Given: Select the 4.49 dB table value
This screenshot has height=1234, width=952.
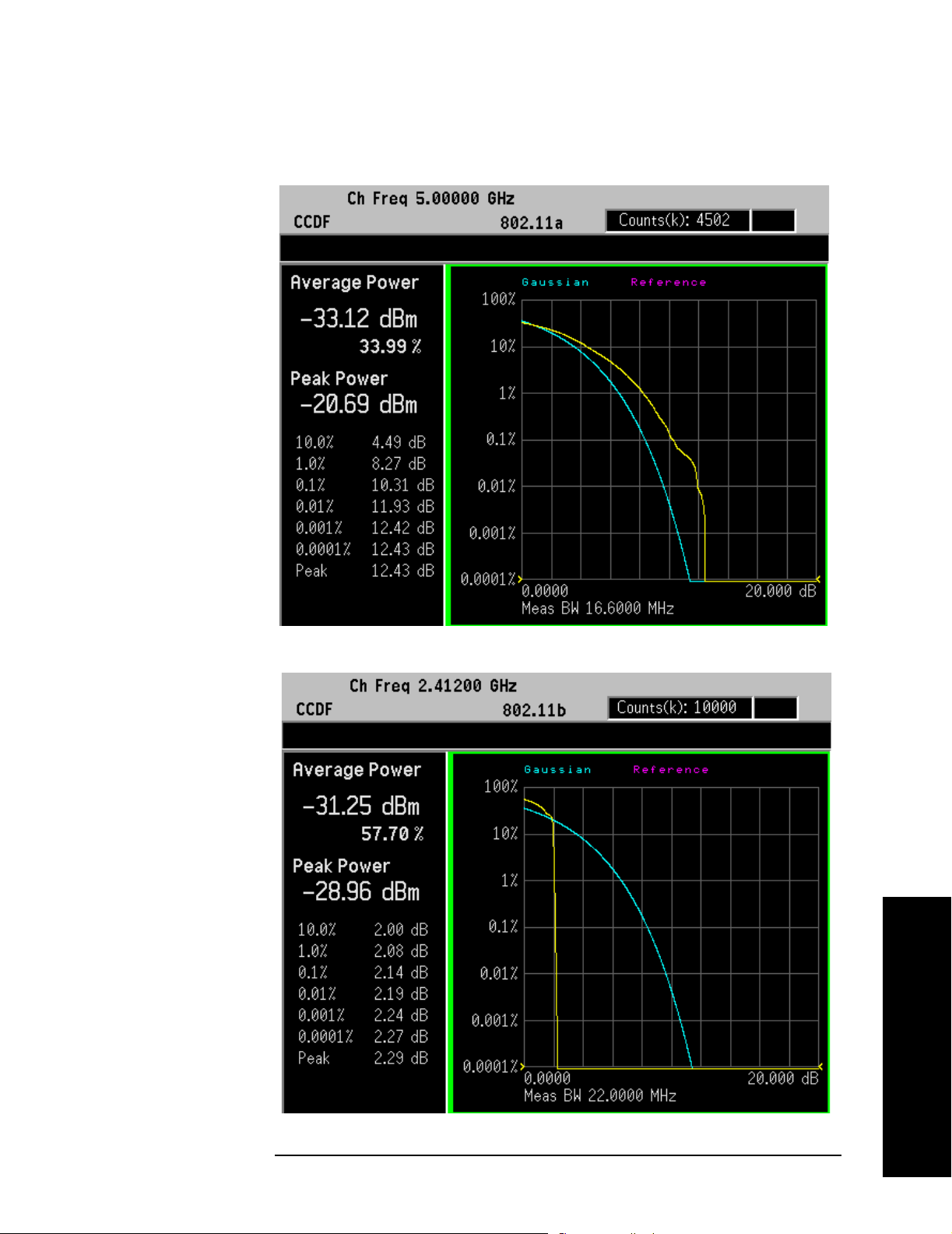Looking at the screenshot, I should tap(399, 442).
